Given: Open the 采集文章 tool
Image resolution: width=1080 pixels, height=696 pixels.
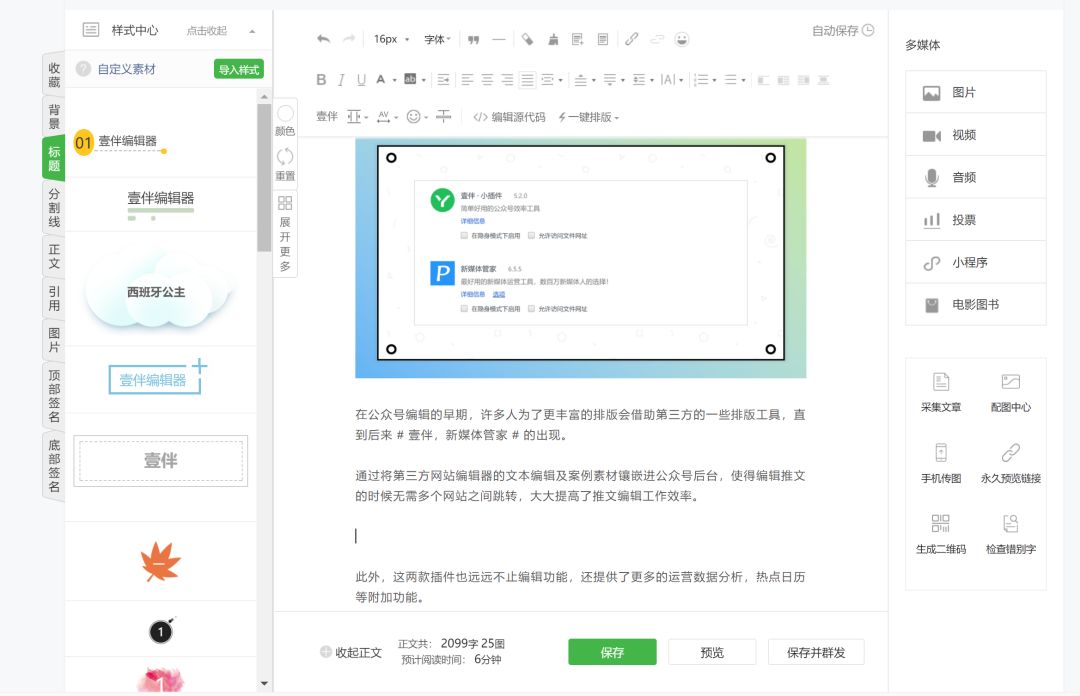Looking at the screenshot, I should tap(941, 392).
